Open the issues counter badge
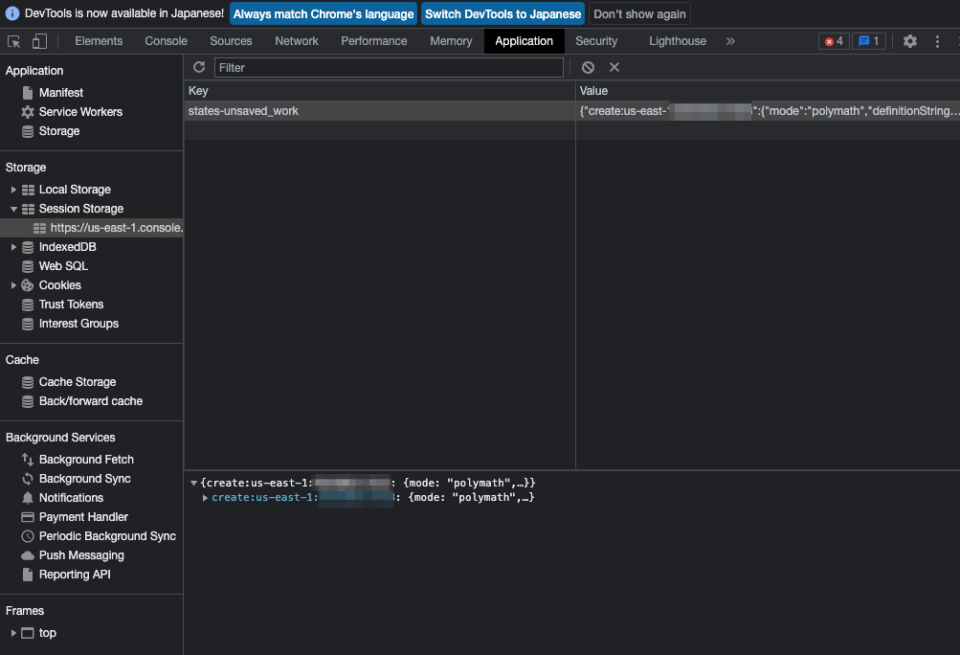The height and width of the screenshot is (655, 960). 869,41
